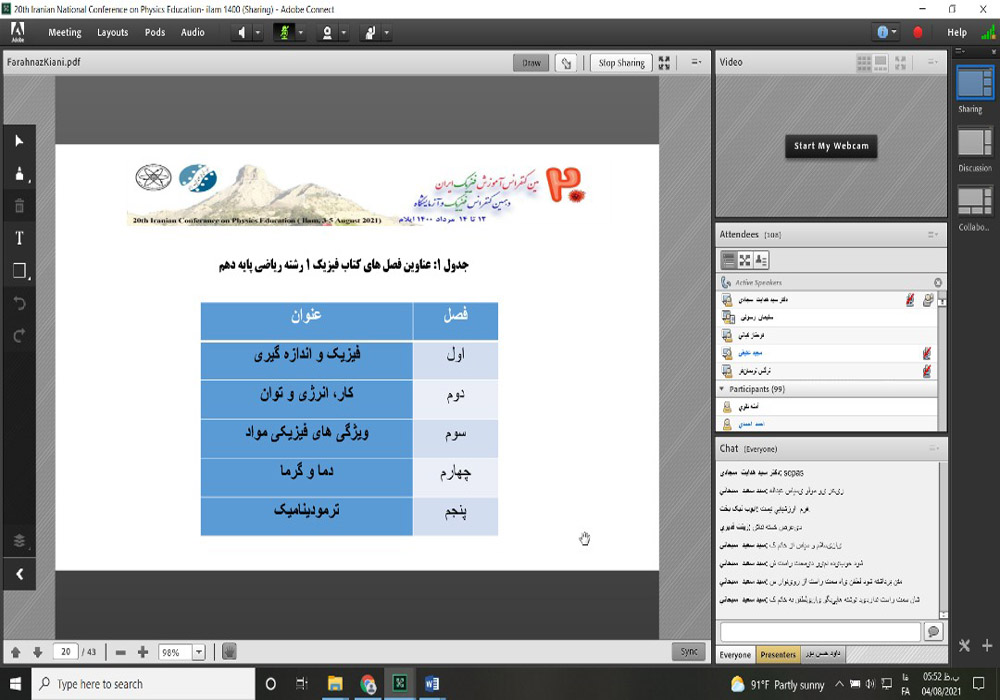Select the rectangle shape tool

coord(18,271)
